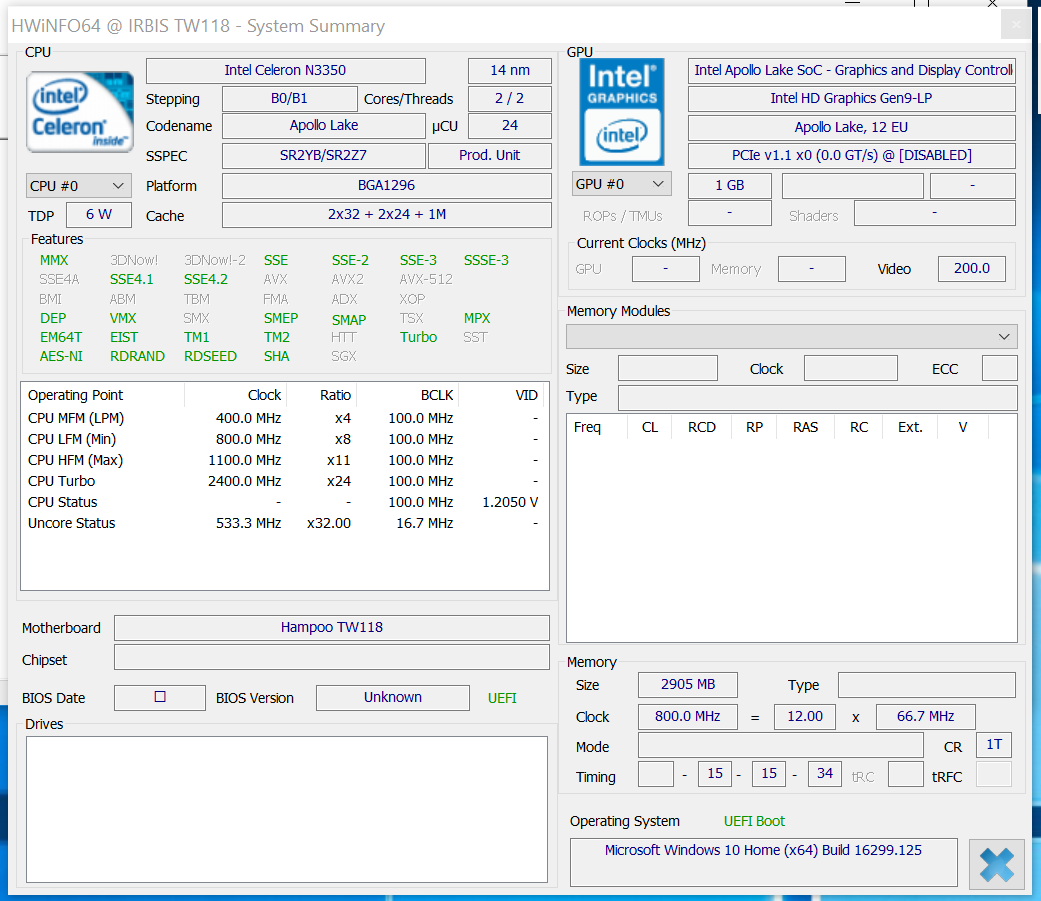Select the B0/B1 stepping value
Image resolution: width=1041 pixels, height=901 pixels.
coord(289,99)
